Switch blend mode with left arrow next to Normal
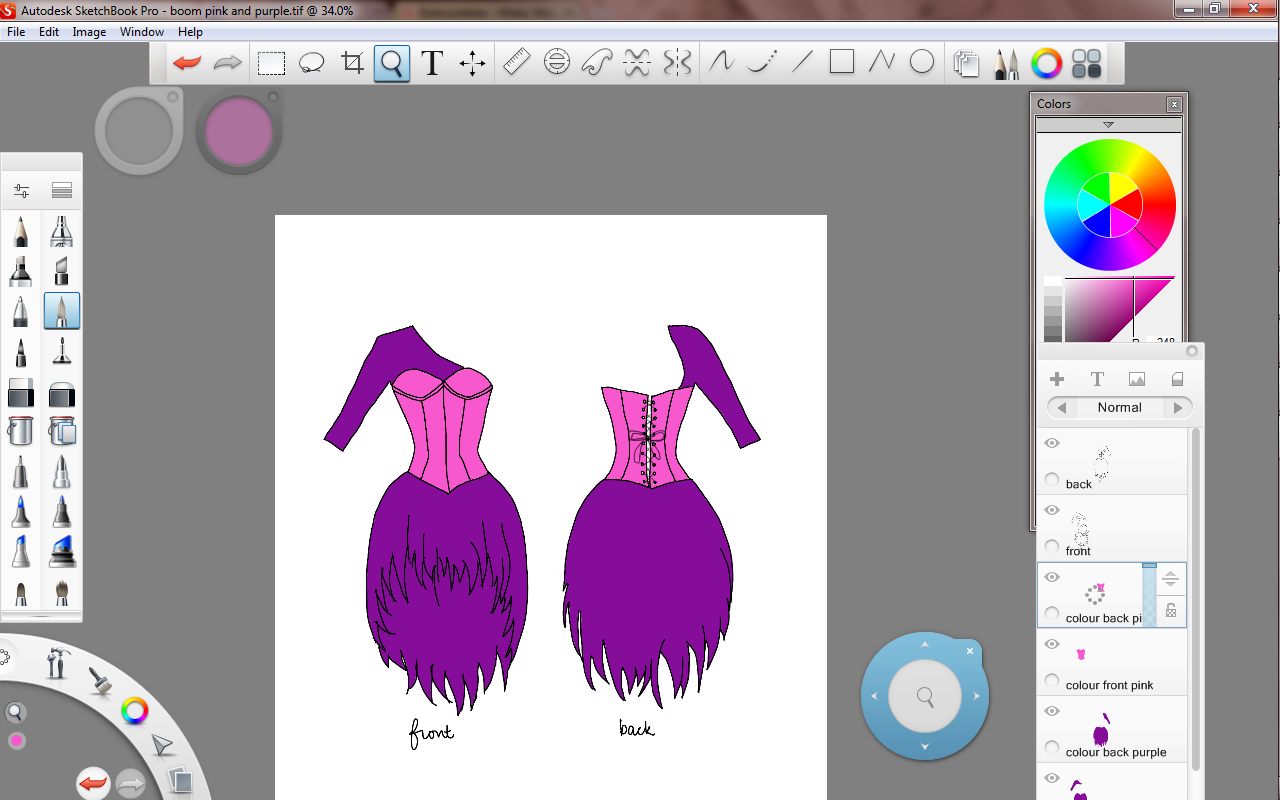1280x800 pixels. click(x=1061, y=408)
